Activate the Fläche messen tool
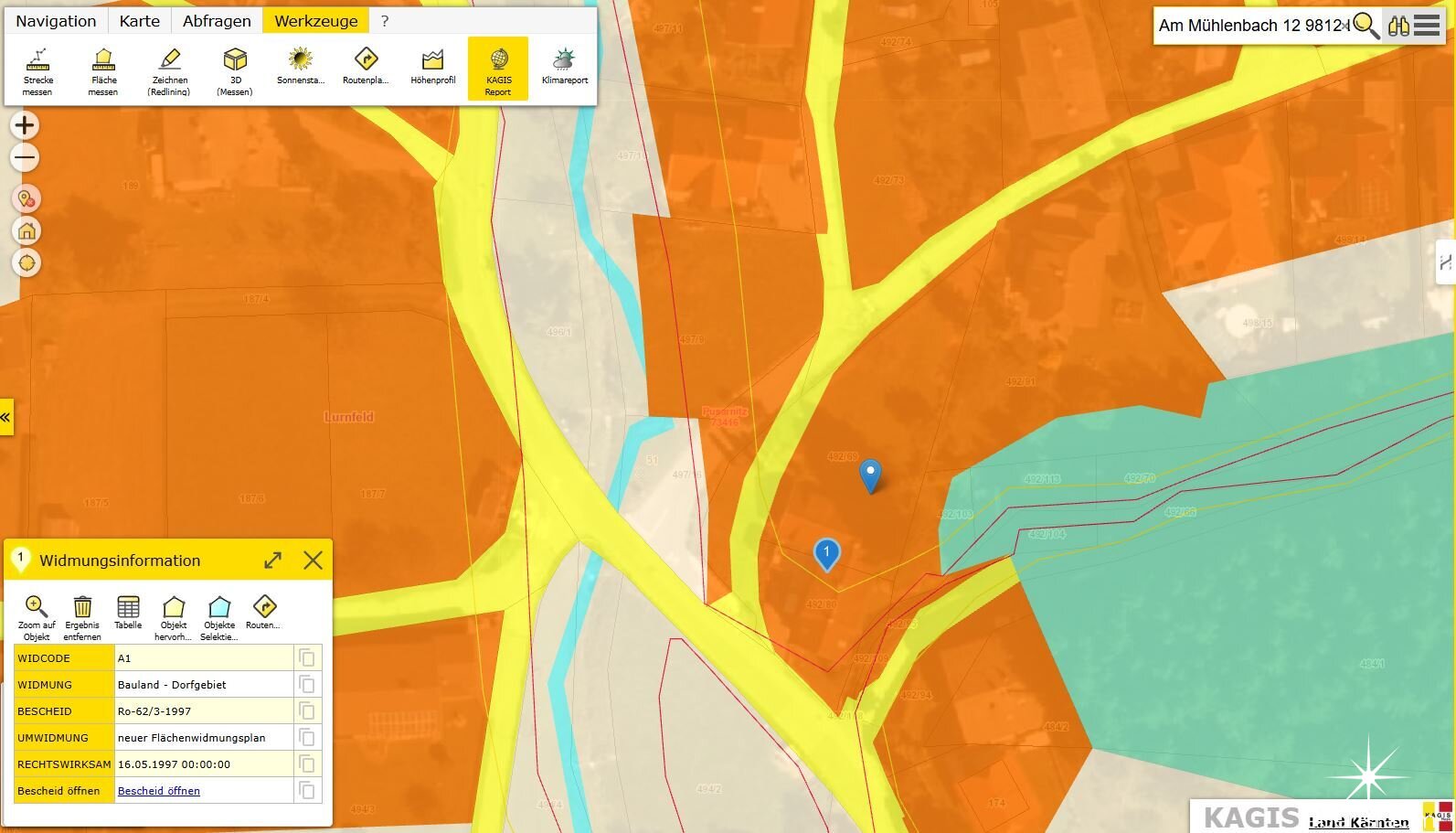The image size is (1456, 833). (103, 69)
